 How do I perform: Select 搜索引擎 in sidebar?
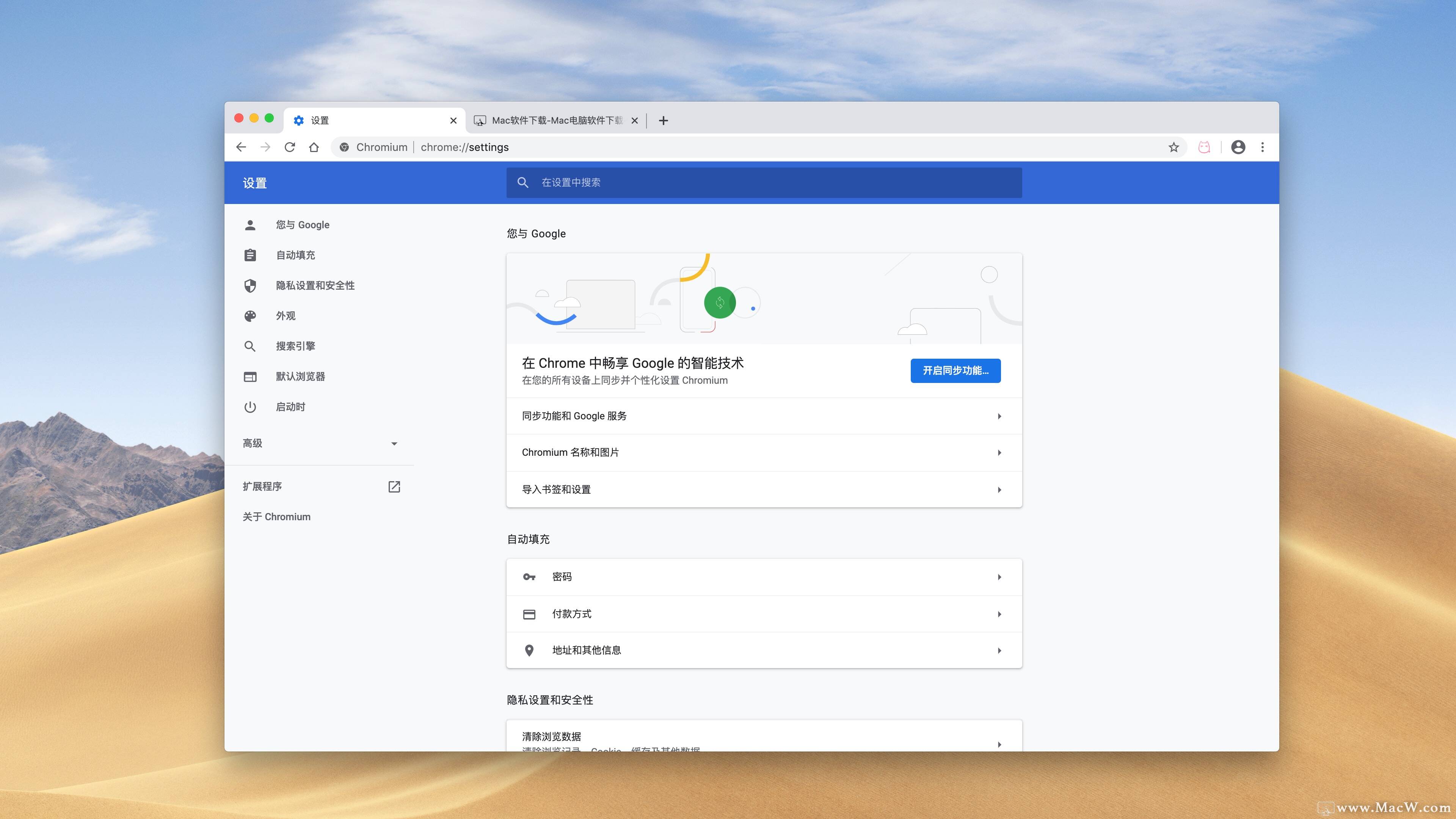point(296,346)
